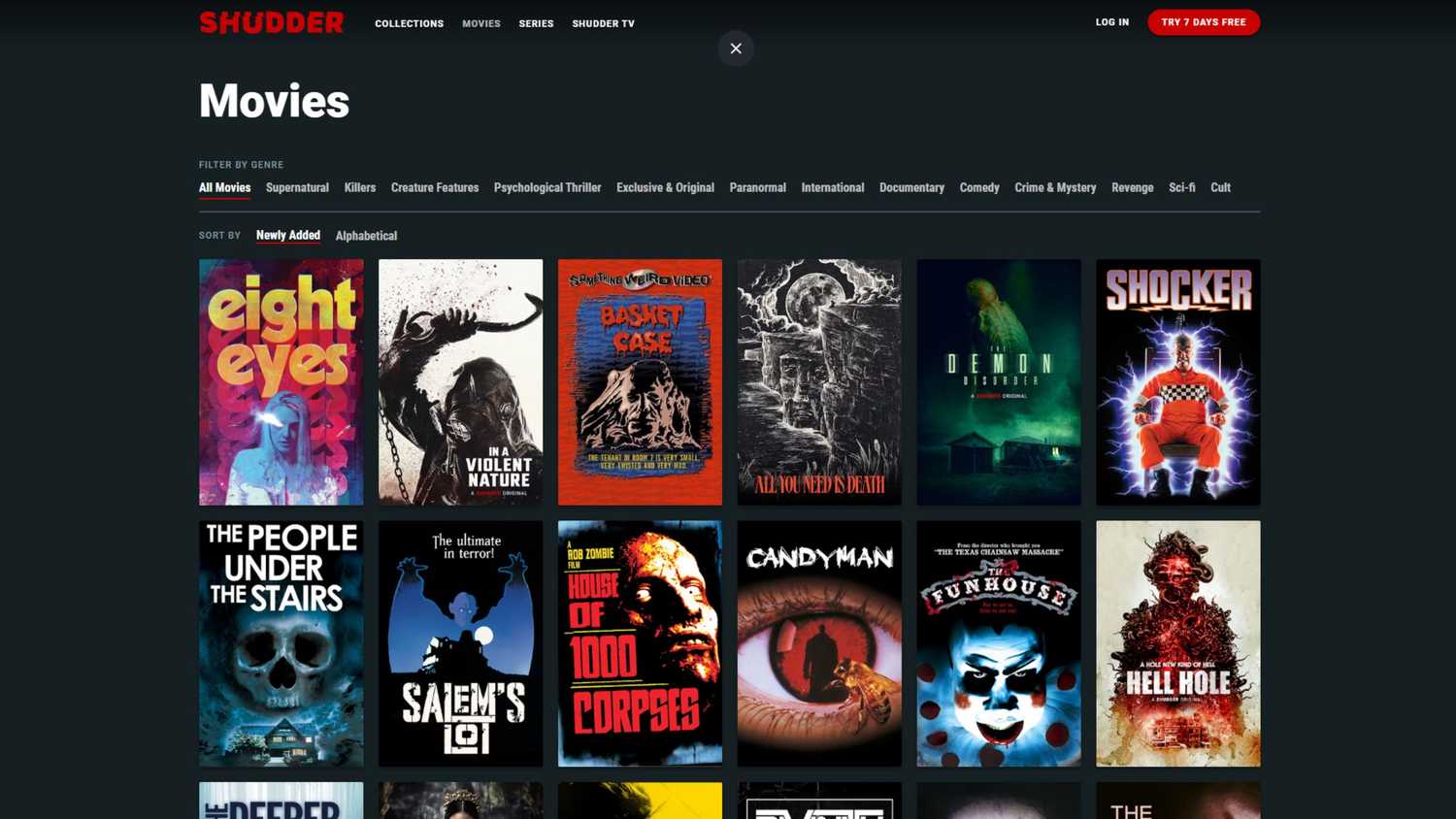Click the Shudder logo

272,21
